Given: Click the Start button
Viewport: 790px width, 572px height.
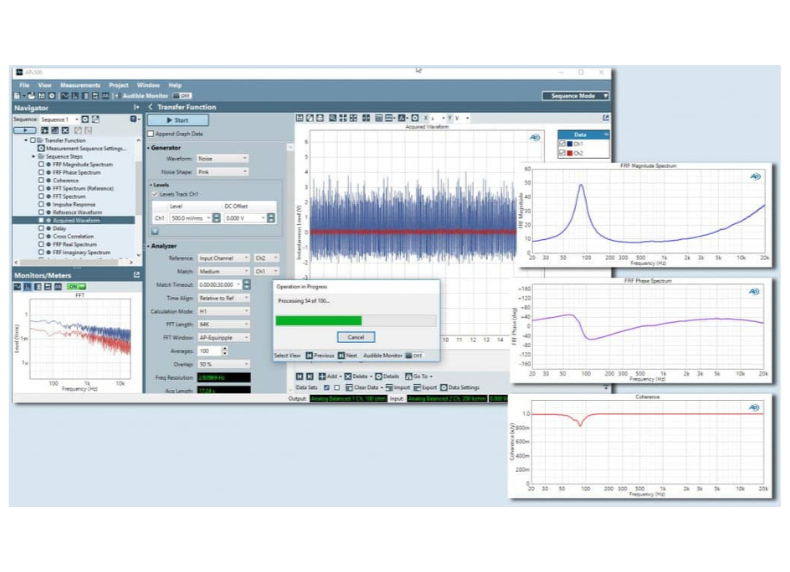Looking at the screenshot, I should [178, 120].
